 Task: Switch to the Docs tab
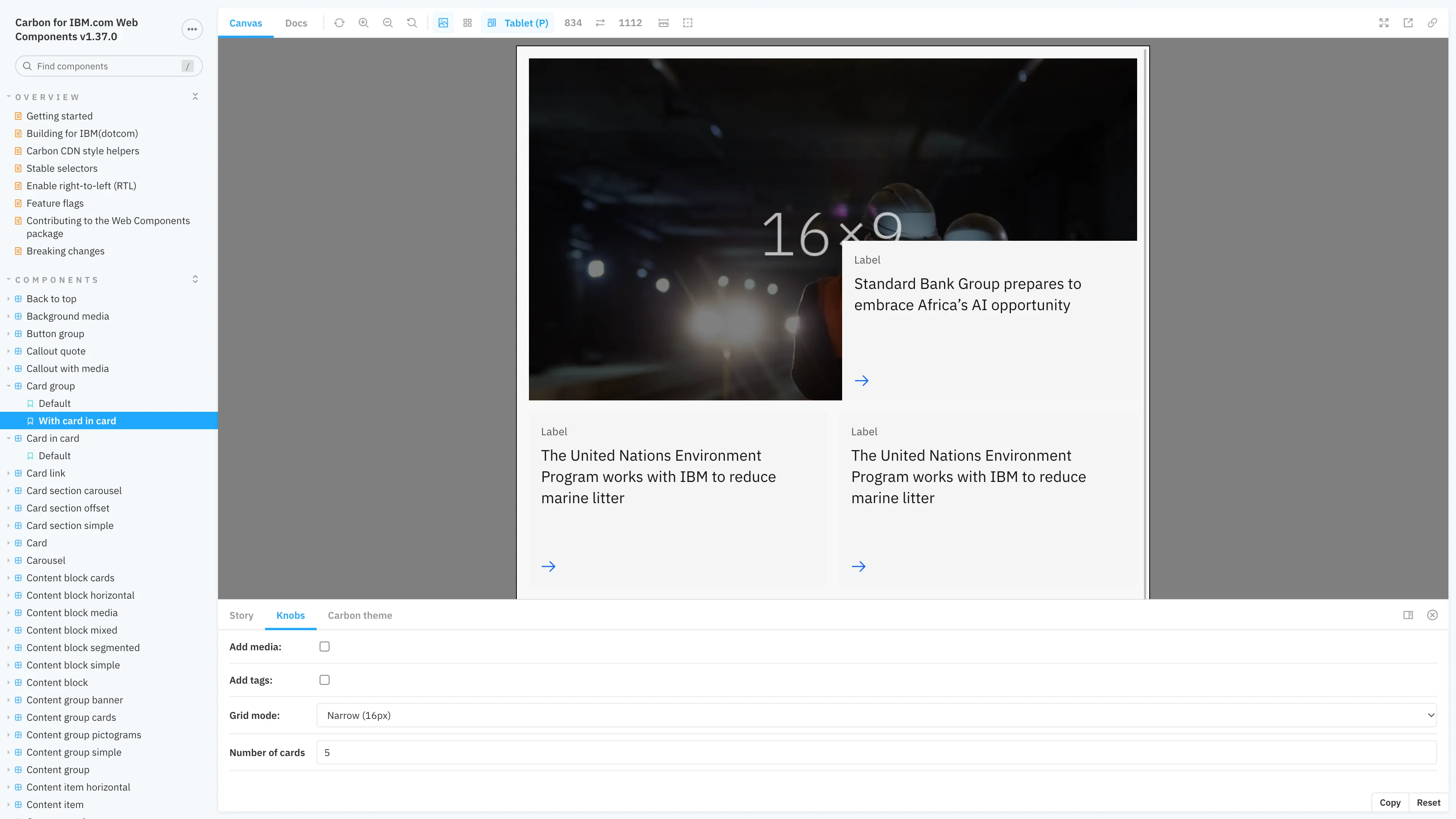(296, 23)
